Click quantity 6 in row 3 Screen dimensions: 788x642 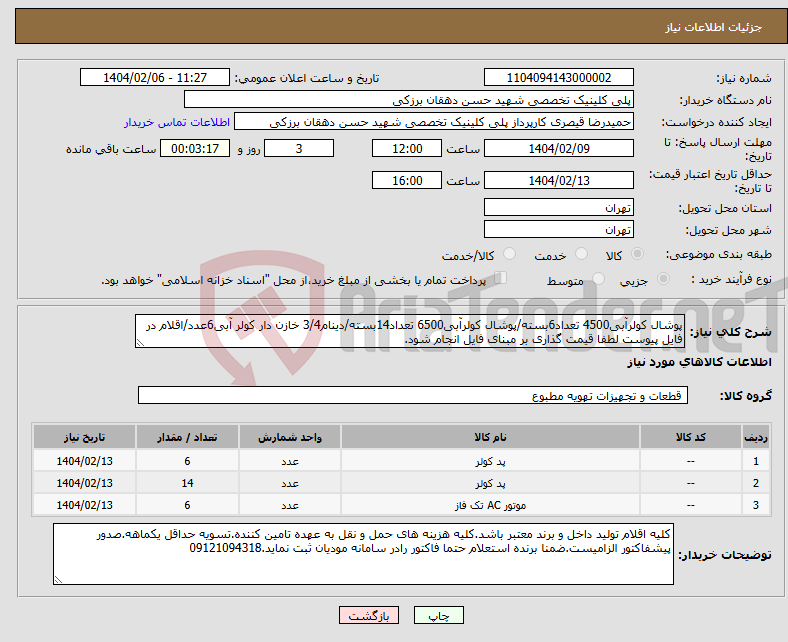coord(187,505)
